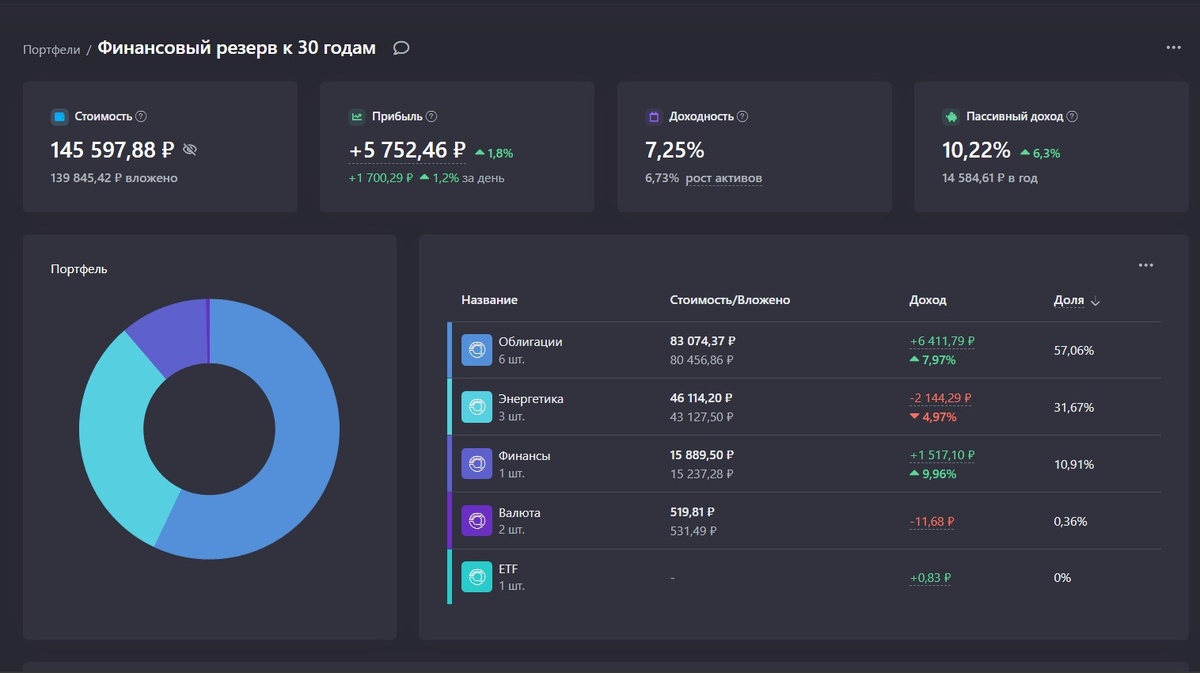Screen dimensions: 1200x673
Task: Click the ETF category icon
Action: pos(476,577)
